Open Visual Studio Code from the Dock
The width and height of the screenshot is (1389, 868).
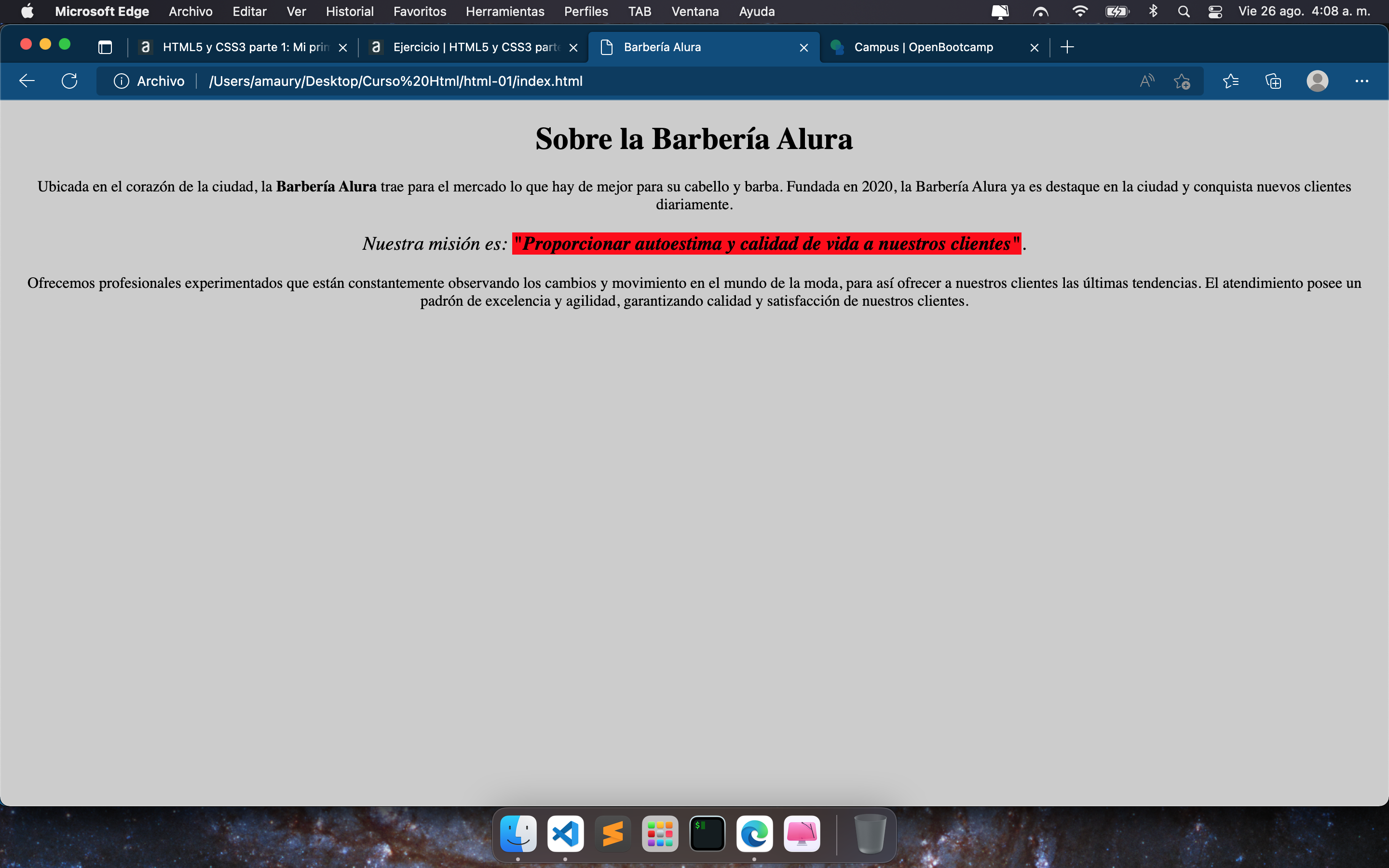565,834
